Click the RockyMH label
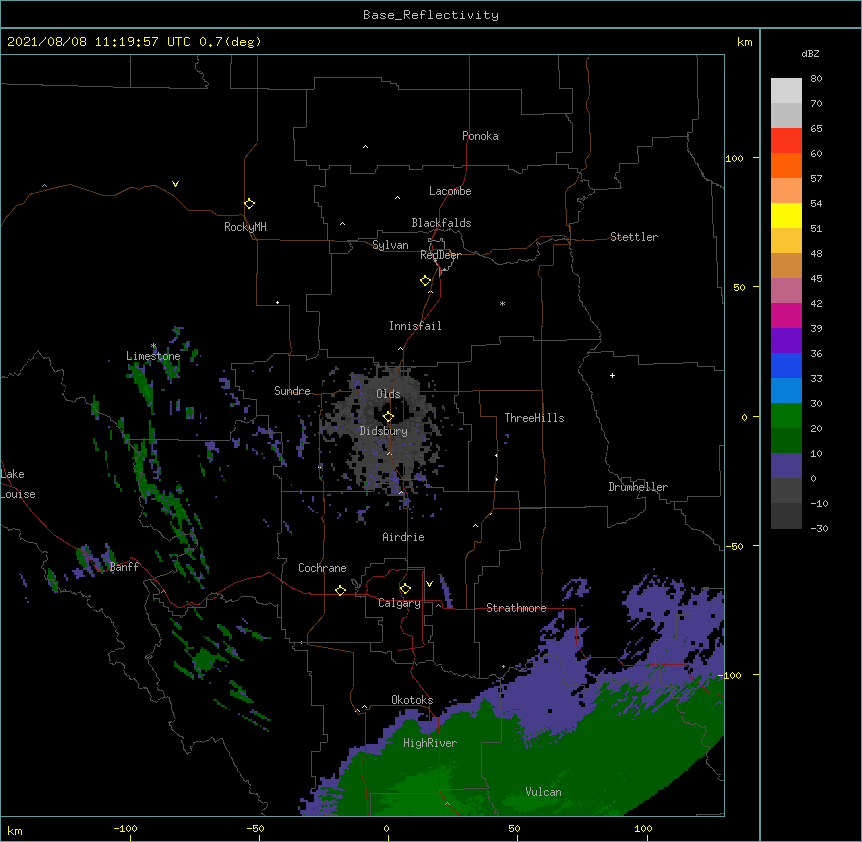Viewport: 862px width, 842px height. [245, 227]
